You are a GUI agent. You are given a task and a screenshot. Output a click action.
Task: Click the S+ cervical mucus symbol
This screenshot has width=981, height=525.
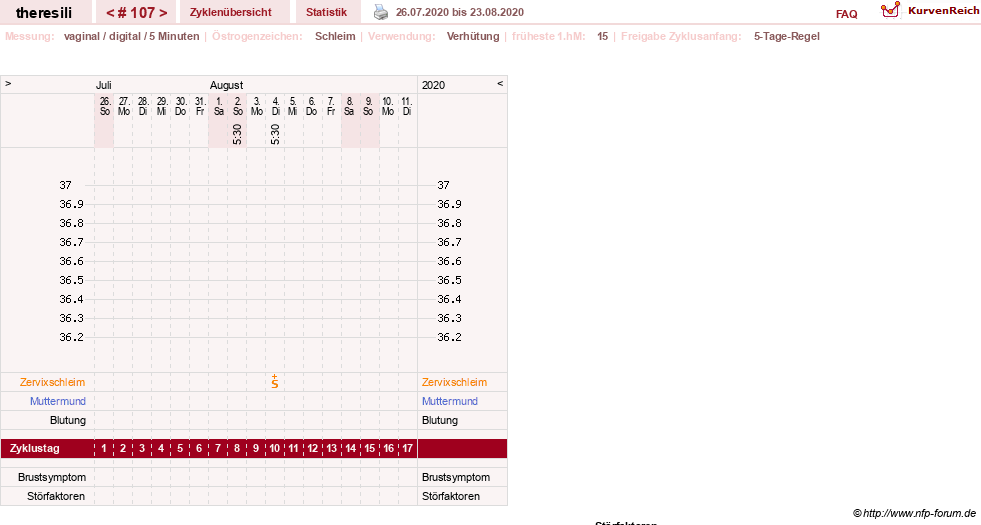coord(275,382)
